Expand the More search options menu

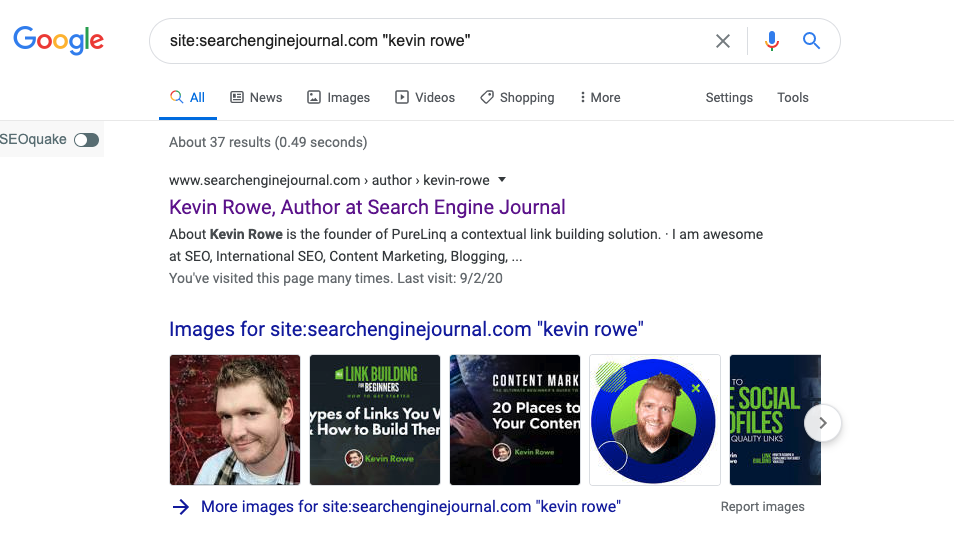[x=600, y=97]
